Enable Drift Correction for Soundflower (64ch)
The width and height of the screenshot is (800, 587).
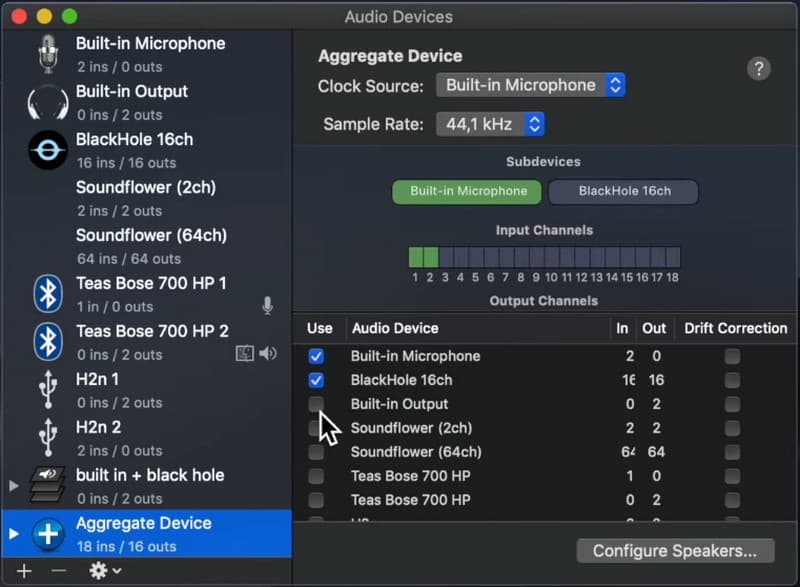(x=732, y=452)
